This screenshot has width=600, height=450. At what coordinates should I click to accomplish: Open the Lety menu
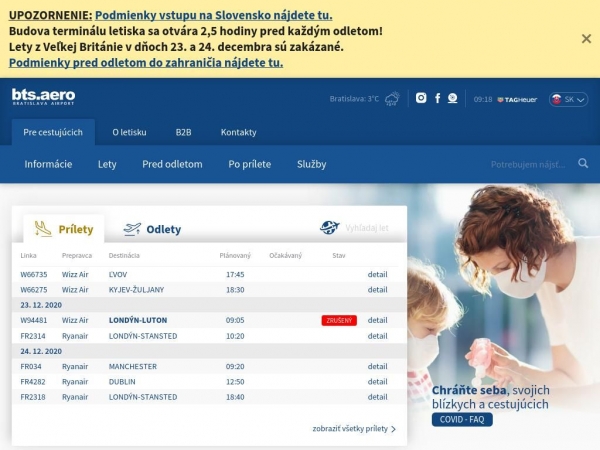pos(107,164)
